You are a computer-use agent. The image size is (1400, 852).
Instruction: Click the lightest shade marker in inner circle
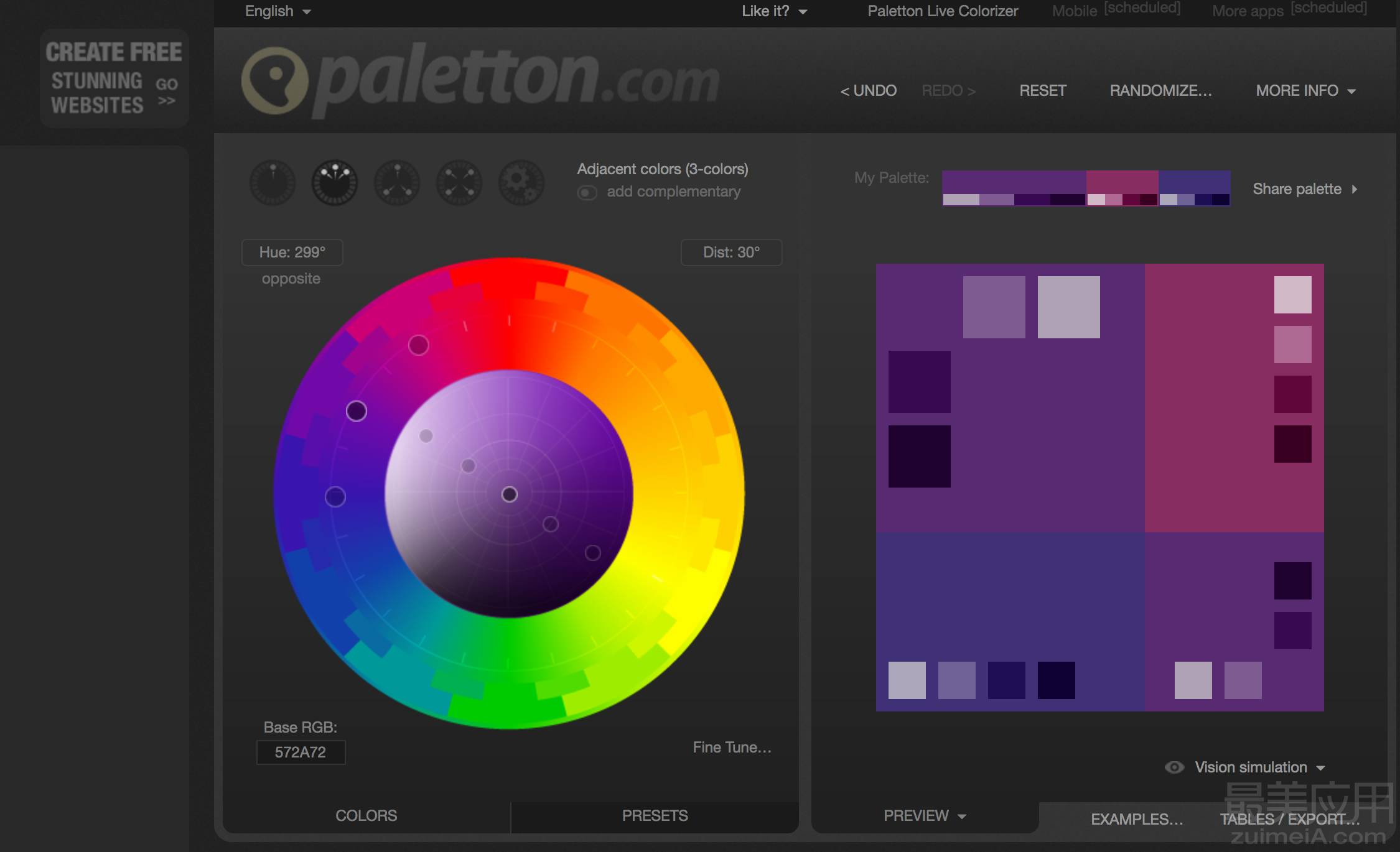(x=426, y=436)
